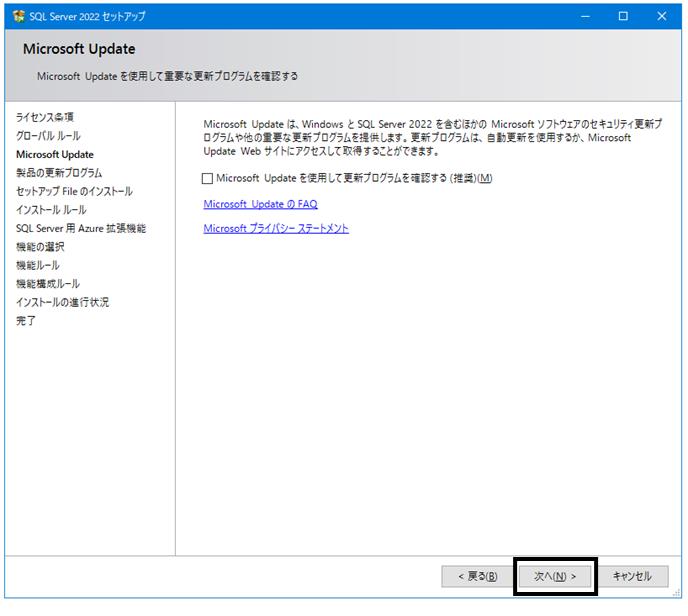688x616 pixels.
Task: Select 製品の更新プログラム step in sidebar
Action: pyautogui.click(x=59, y=173)
